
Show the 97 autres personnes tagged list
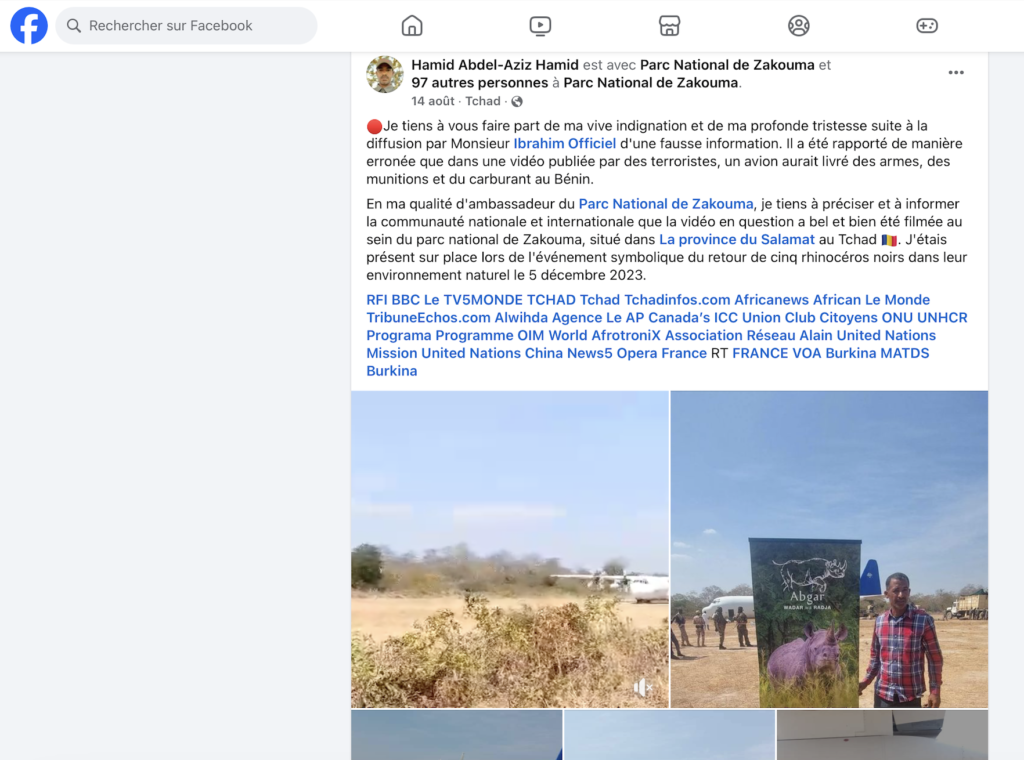coord(480,83)
